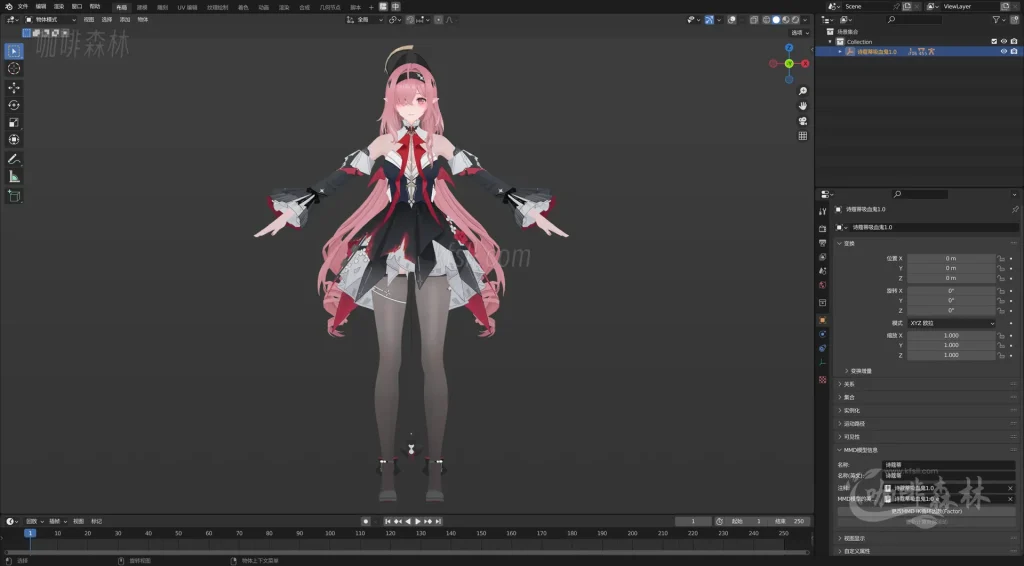The width and height of the screenshot is (1024, 566).
Task: Expand the selected armature in outliner
Action: tap(840, 52)
